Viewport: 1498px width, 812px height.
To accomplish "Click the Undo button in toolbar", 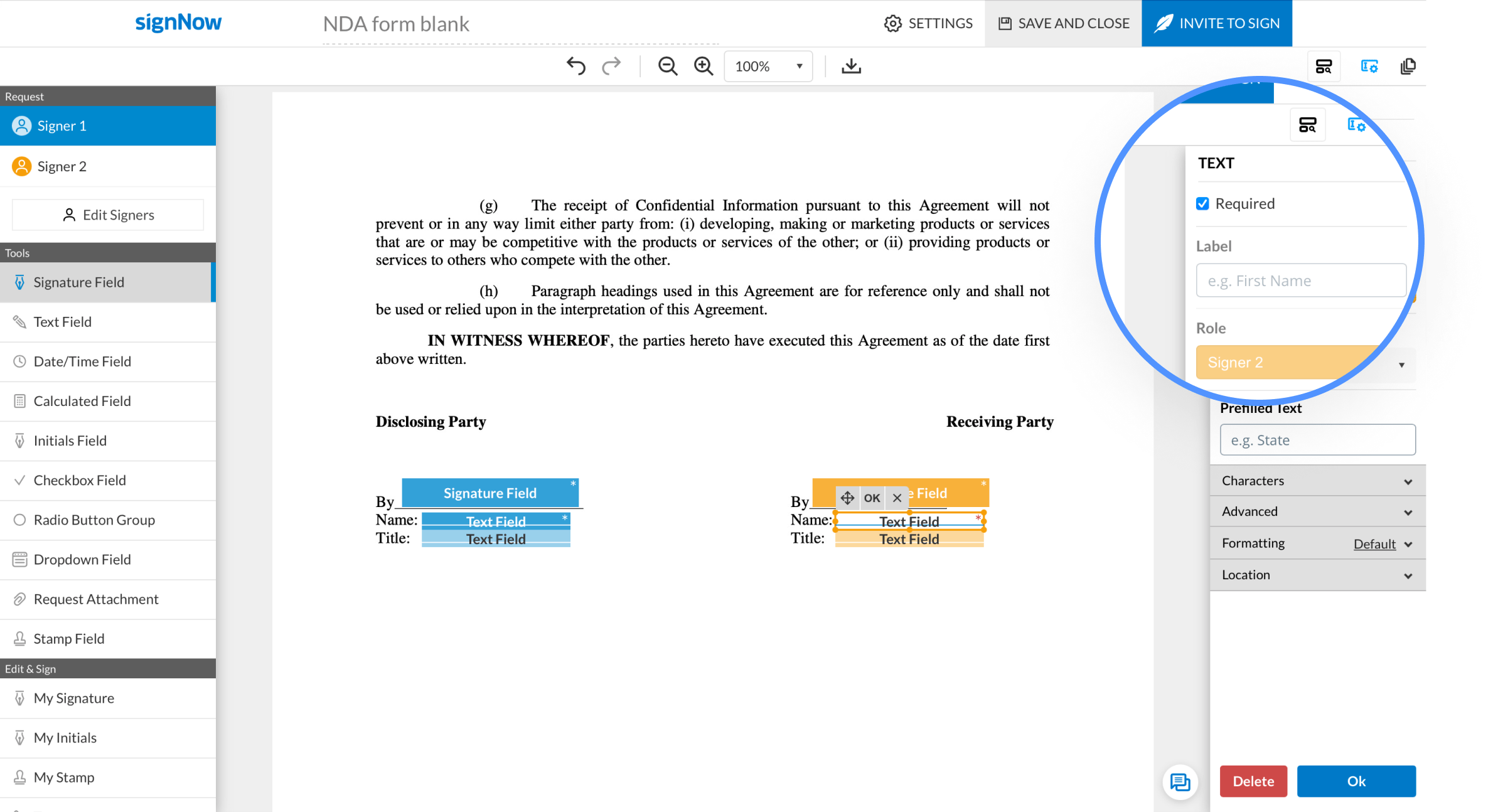I will coord(575,66).
